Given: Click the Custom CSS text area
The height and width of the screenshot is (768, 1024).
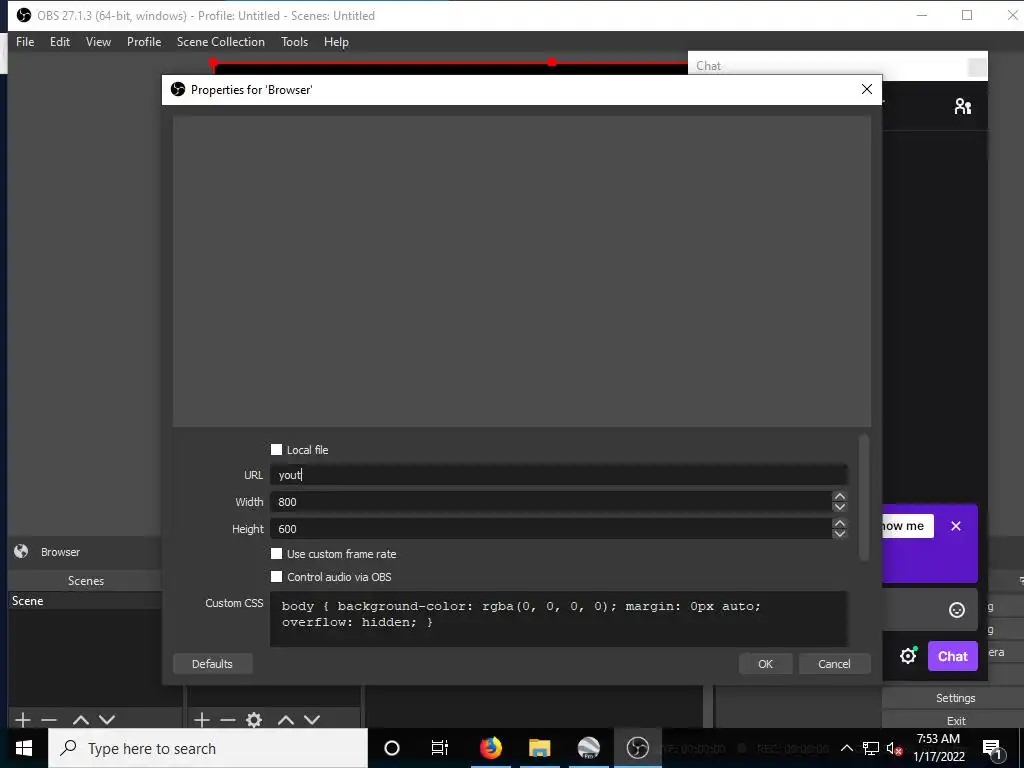Looking at the screenshot, I should click(558, 618).
